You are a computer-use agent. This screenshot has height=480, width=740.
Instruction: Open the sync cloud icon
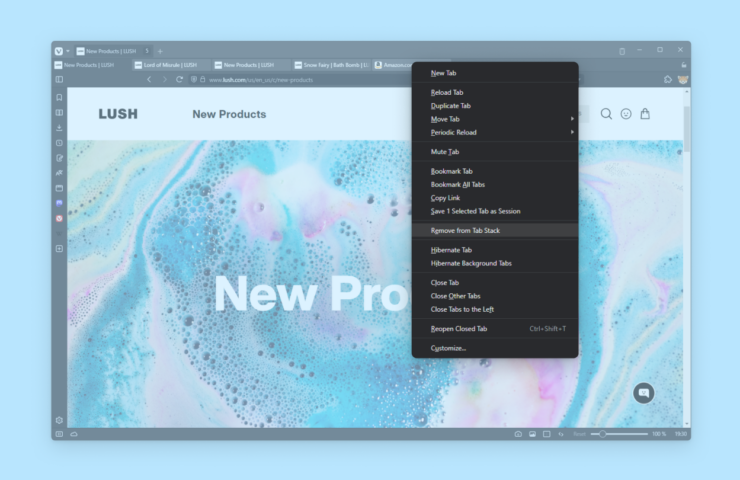click(74, 434)
